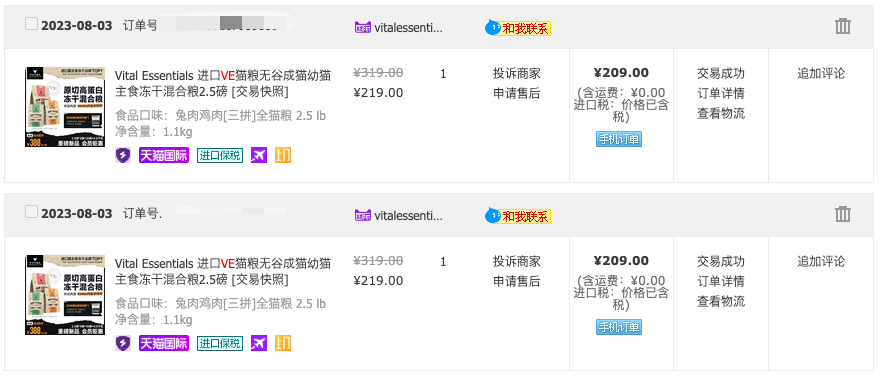Open the first Vital Essentials product title link
880x377 pixels.
[223, 83]
